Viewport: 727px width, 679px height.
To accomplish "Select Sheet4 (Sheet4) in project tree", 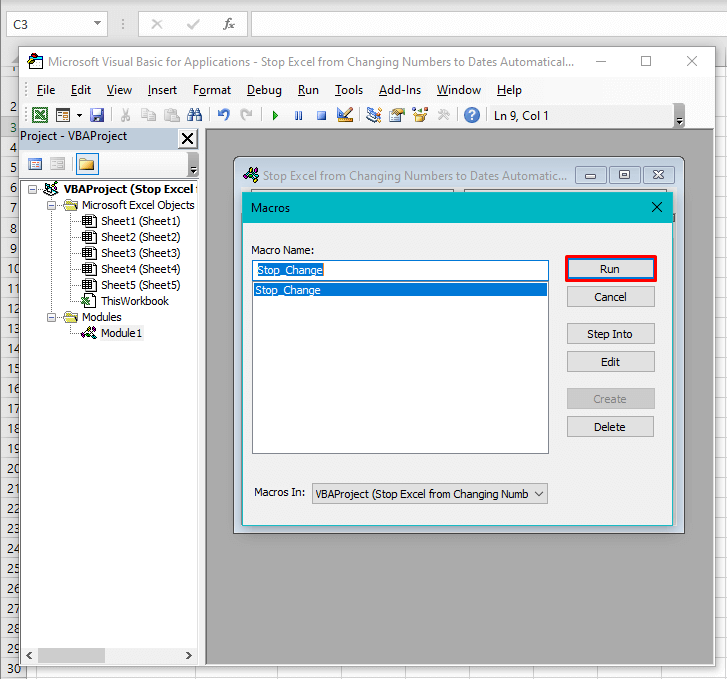I will coord(140,269).
